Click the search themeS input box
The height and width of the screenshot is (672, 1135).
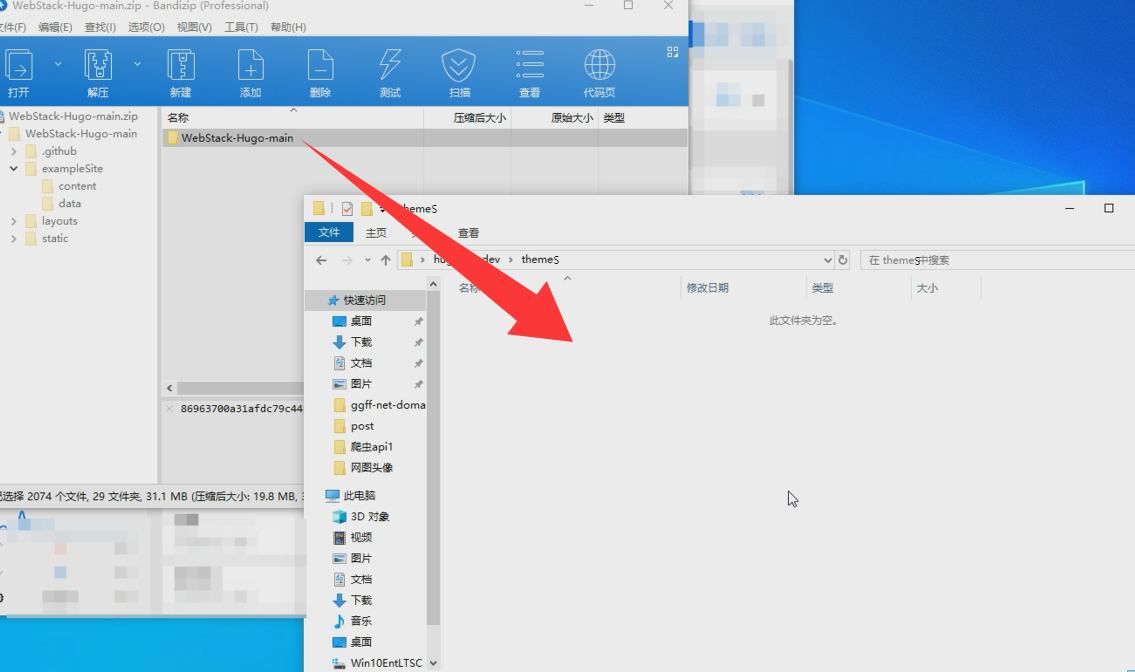[995, 260]
